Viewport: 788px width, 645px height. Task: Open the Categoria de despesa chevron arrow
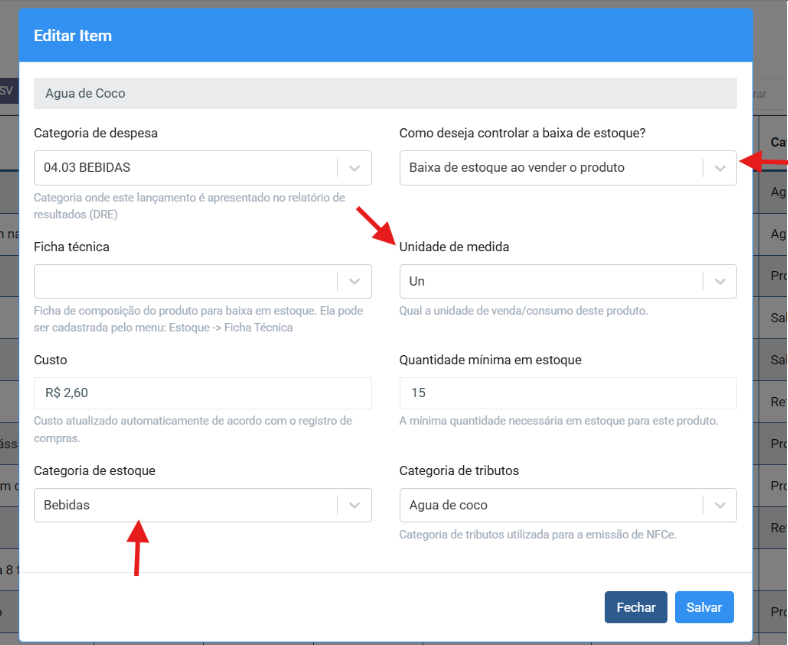354,168
